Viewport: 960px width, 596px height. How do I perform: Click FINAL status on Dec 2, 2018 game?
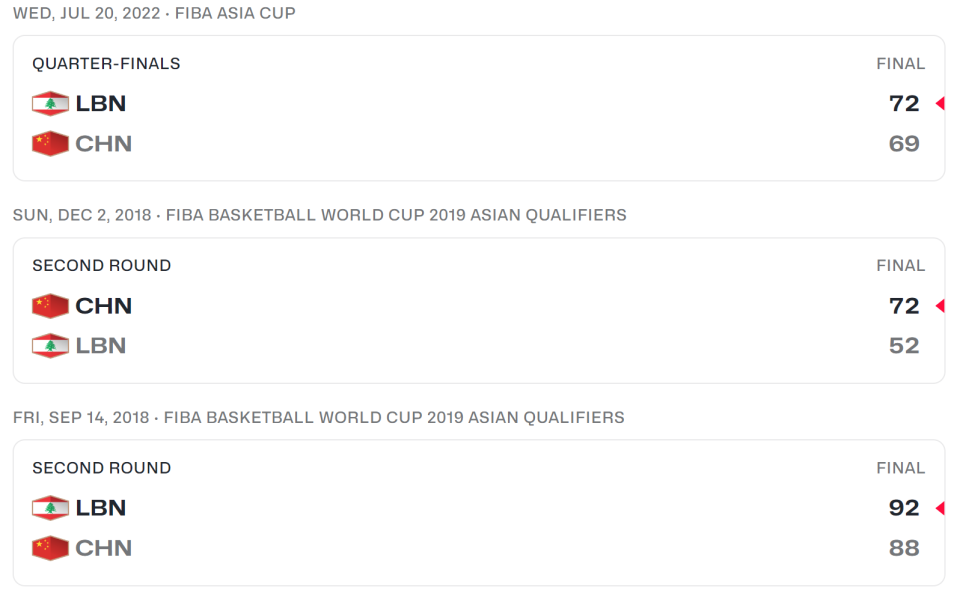(x=901, y=265)
